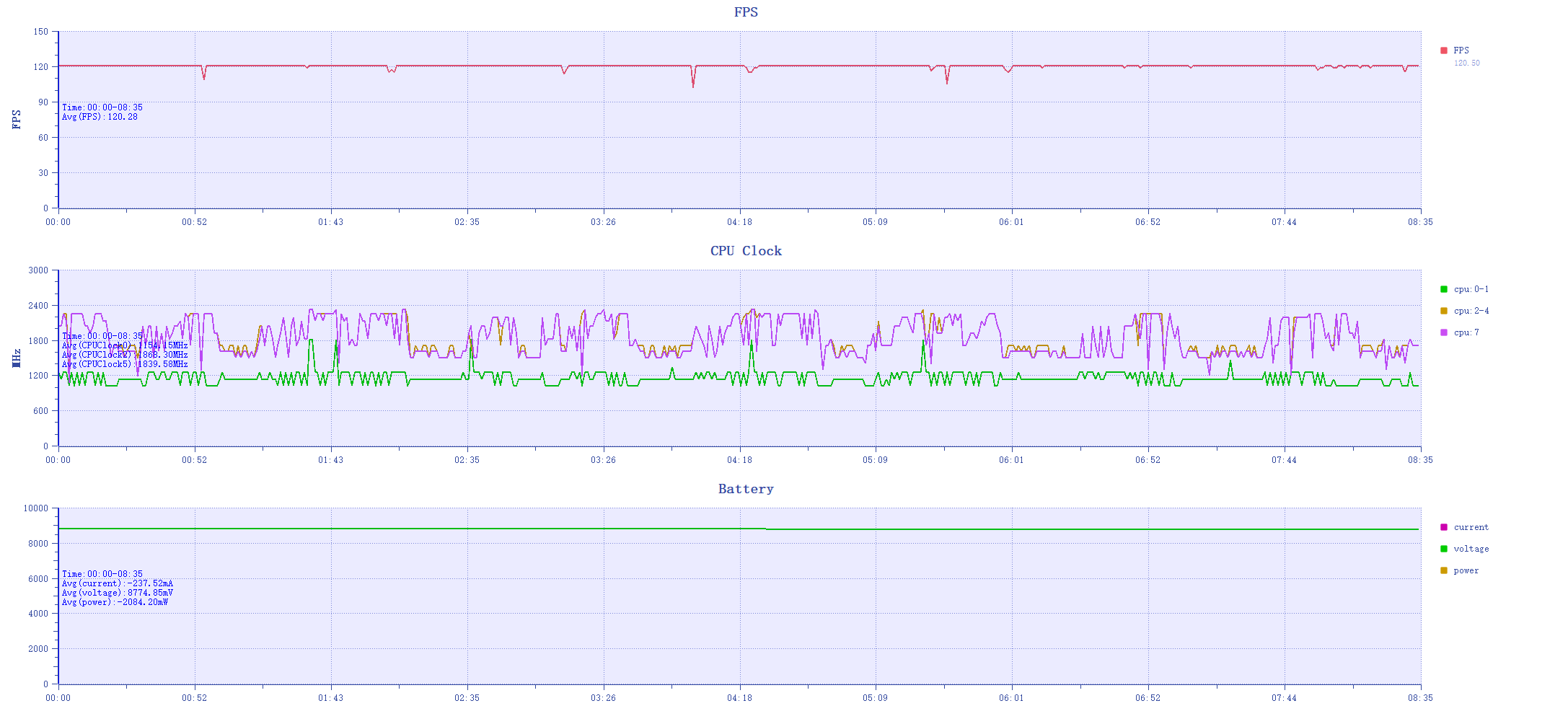Click the Avg(FPS):120.28 annotation

tap(100, 117)
